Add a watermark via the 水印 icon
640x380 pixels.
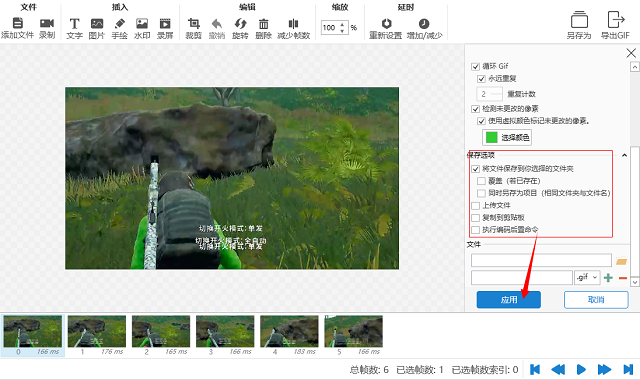coord(142,23)
